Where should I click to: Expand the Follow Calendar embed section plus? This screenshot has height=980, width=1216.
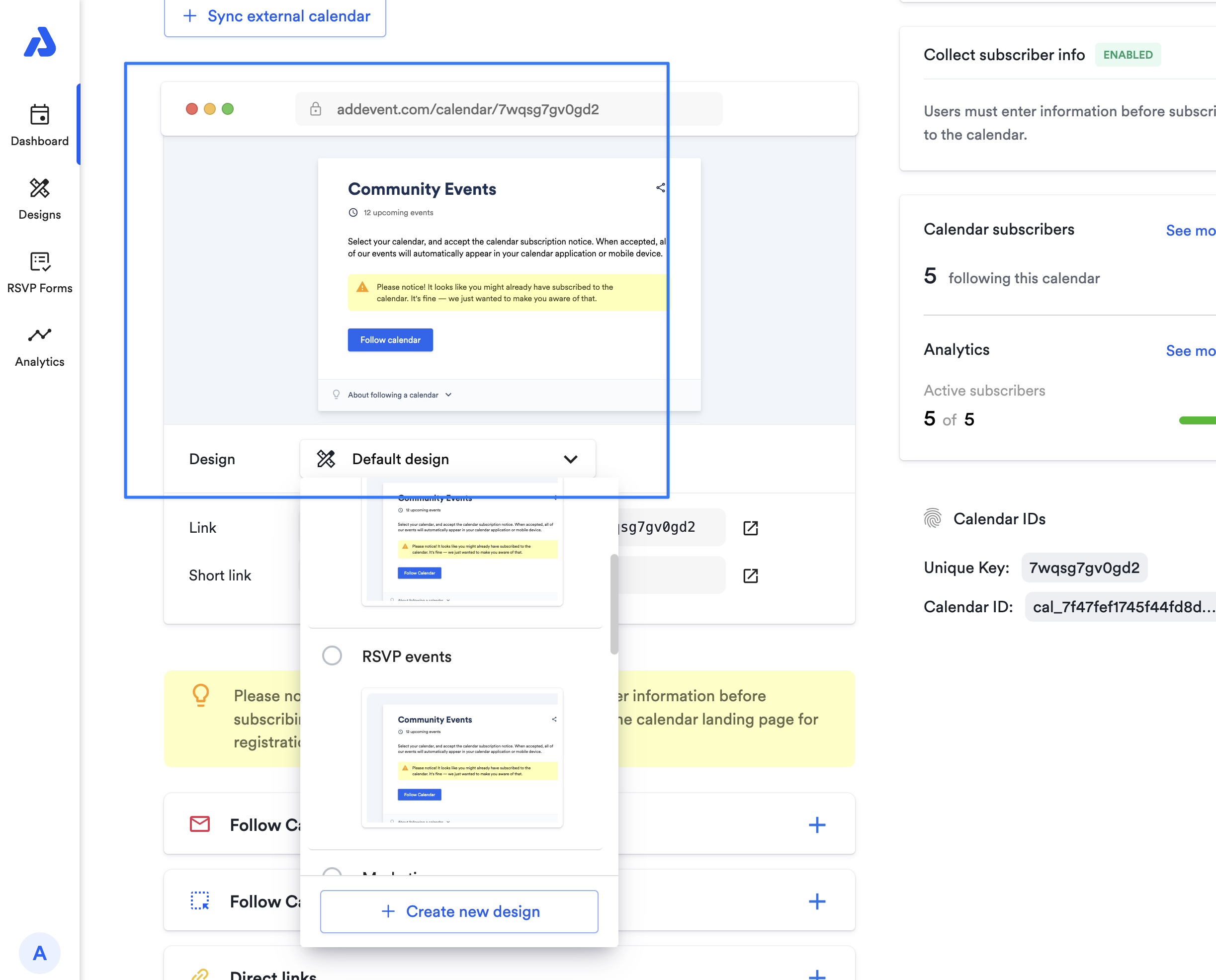[817, 901]
